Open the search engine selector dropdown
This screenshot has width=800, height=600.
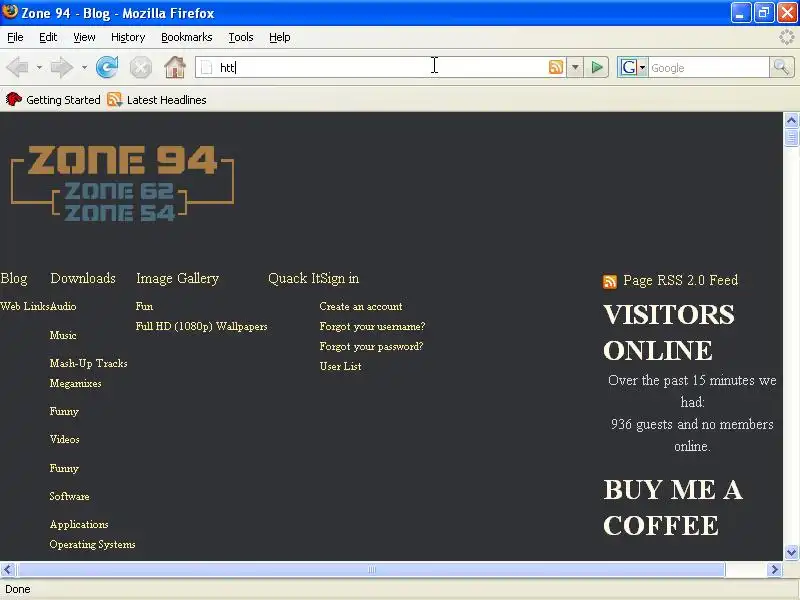[x=642, y=67]
